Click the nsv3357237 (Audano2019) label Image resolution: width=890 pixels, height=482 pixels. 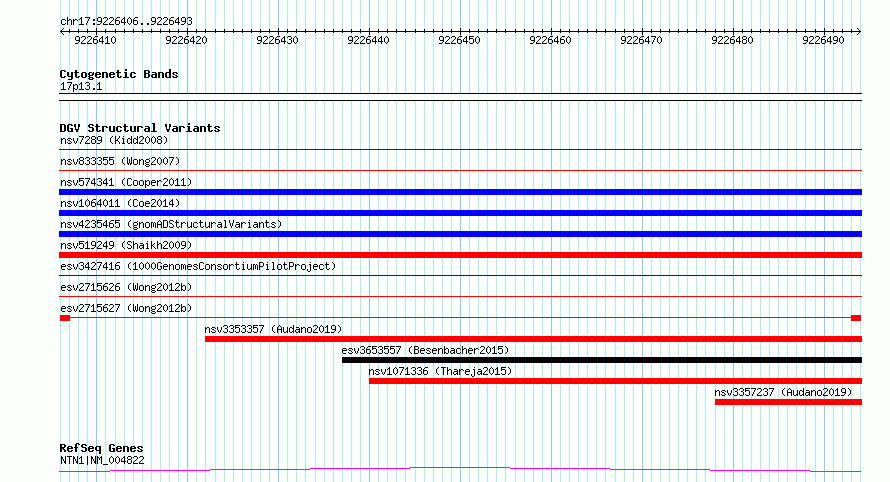coord(783,392)
